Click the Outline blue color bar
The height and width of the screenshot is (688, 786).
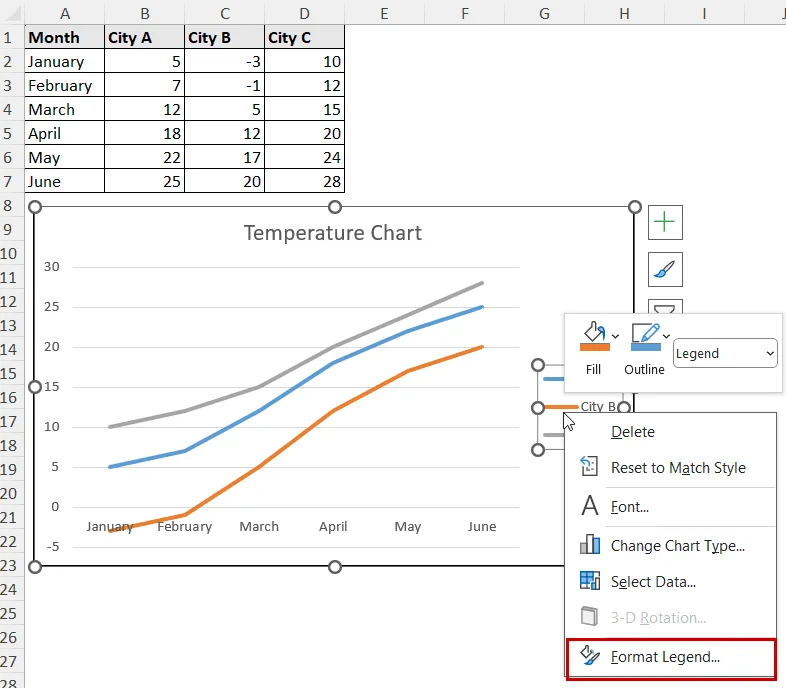click(x=646, y=347)
